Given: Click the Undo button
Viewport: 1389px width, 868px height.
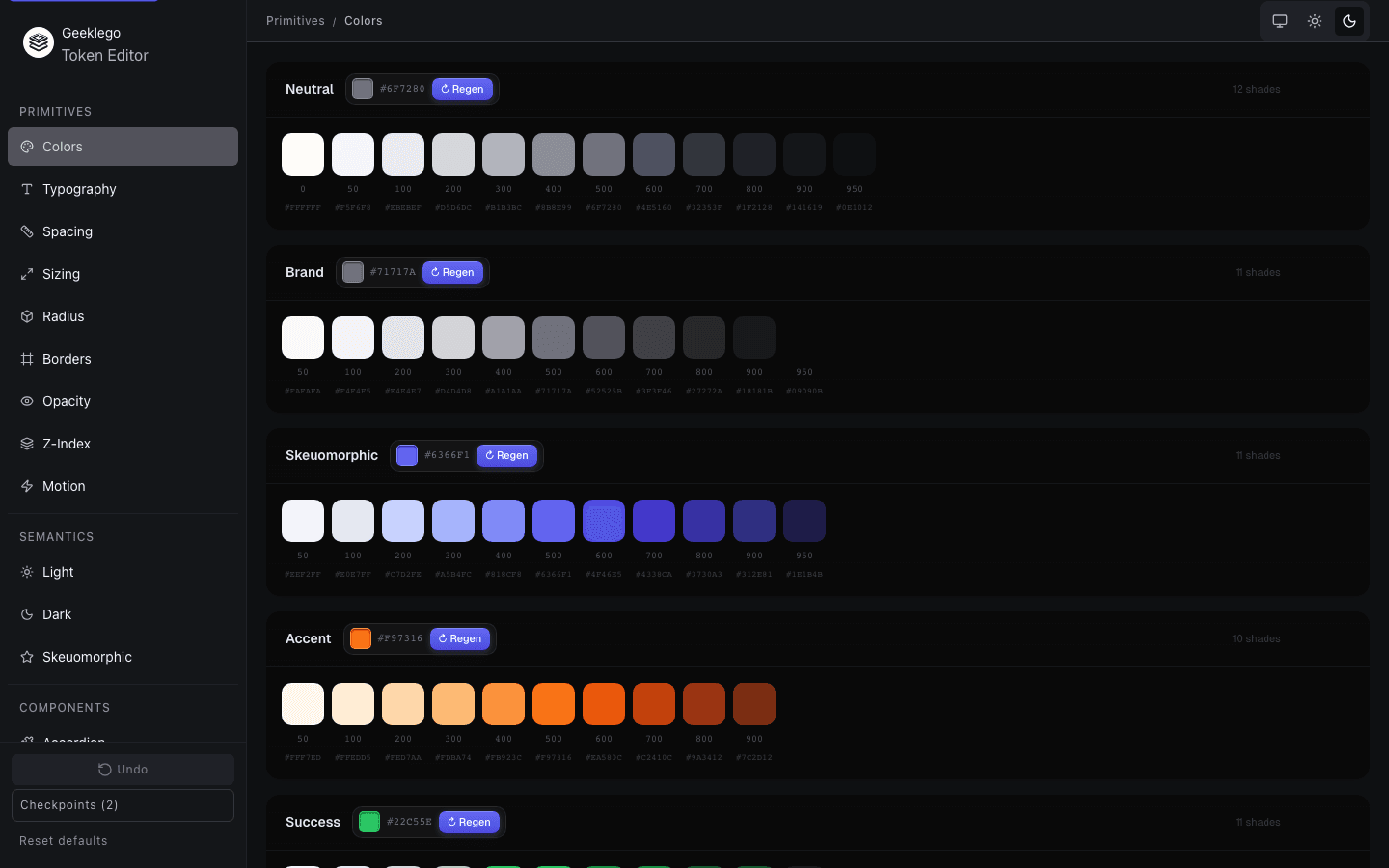Looking at the screenshot, I should click(123, 770).
